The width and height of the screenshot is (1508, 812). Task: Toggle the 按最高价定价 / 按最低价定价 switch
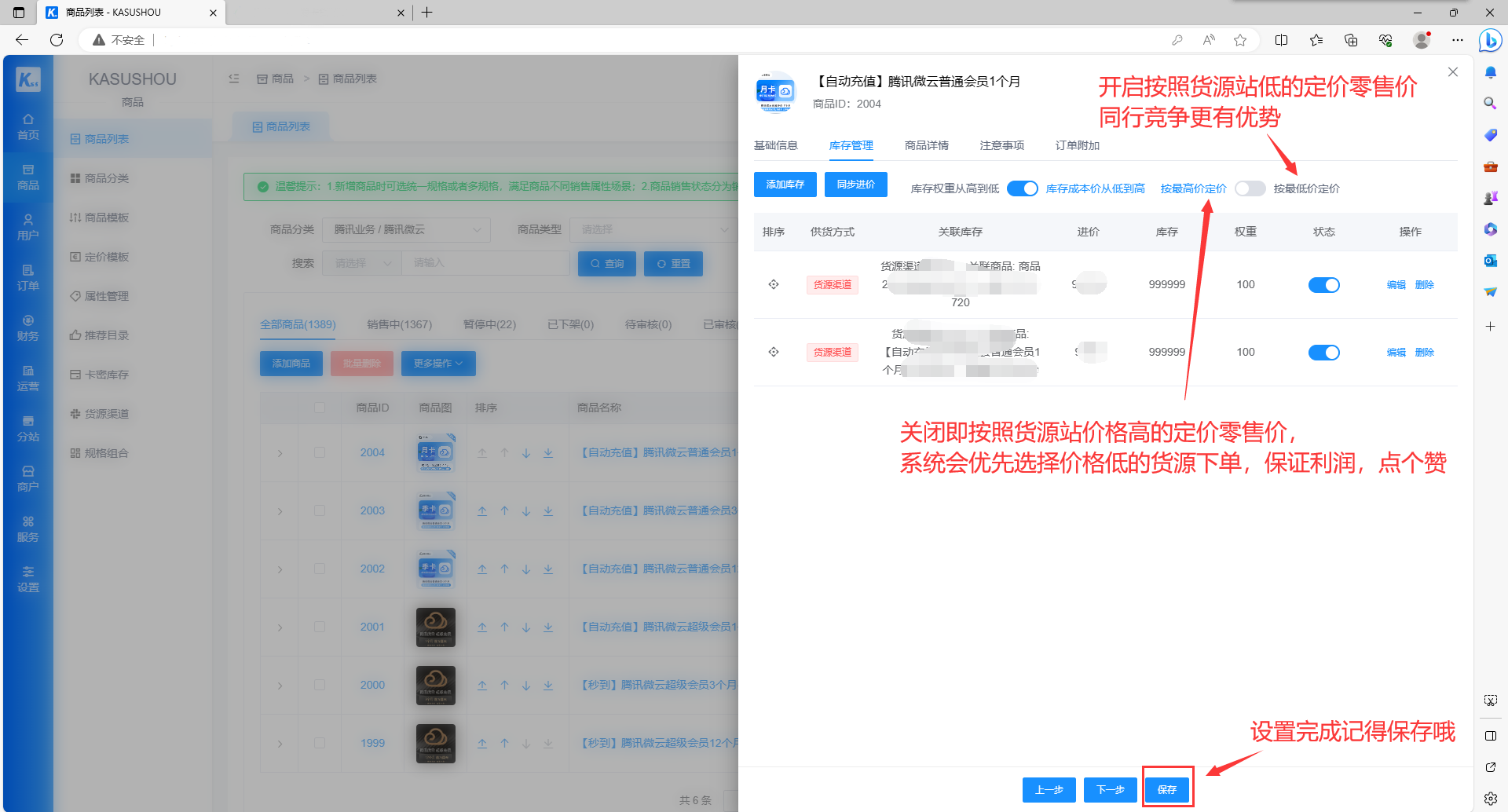[1250, 188]
